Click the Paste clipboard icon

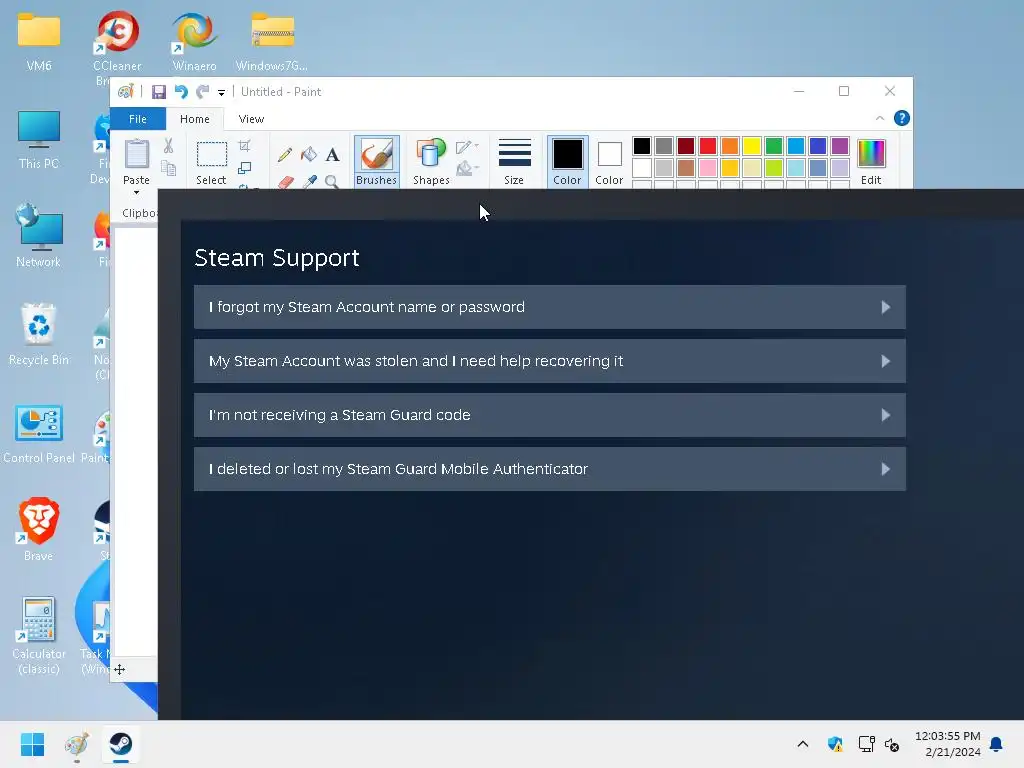(136, 154)
